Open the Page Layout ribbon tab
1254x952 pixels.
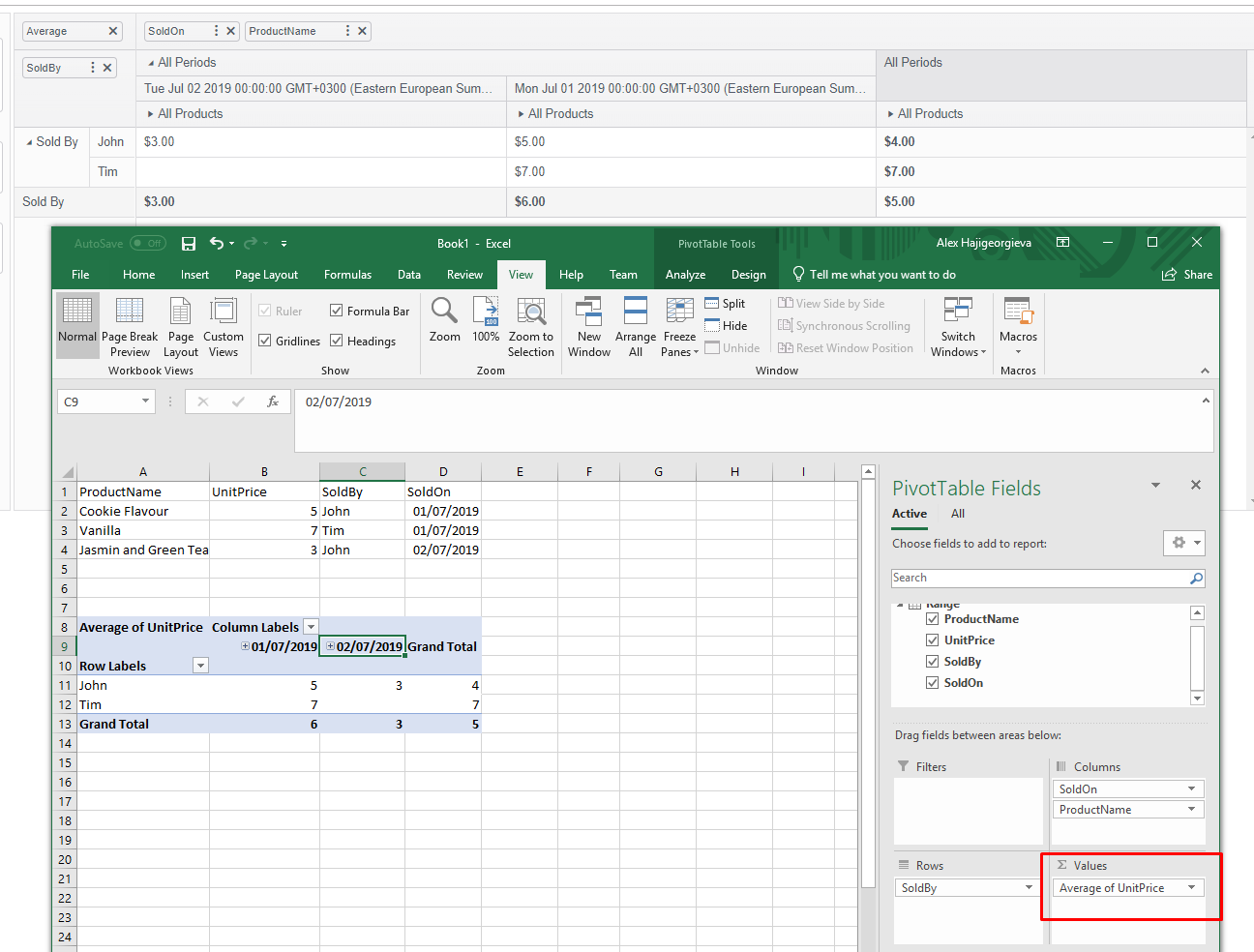[266, 275]
